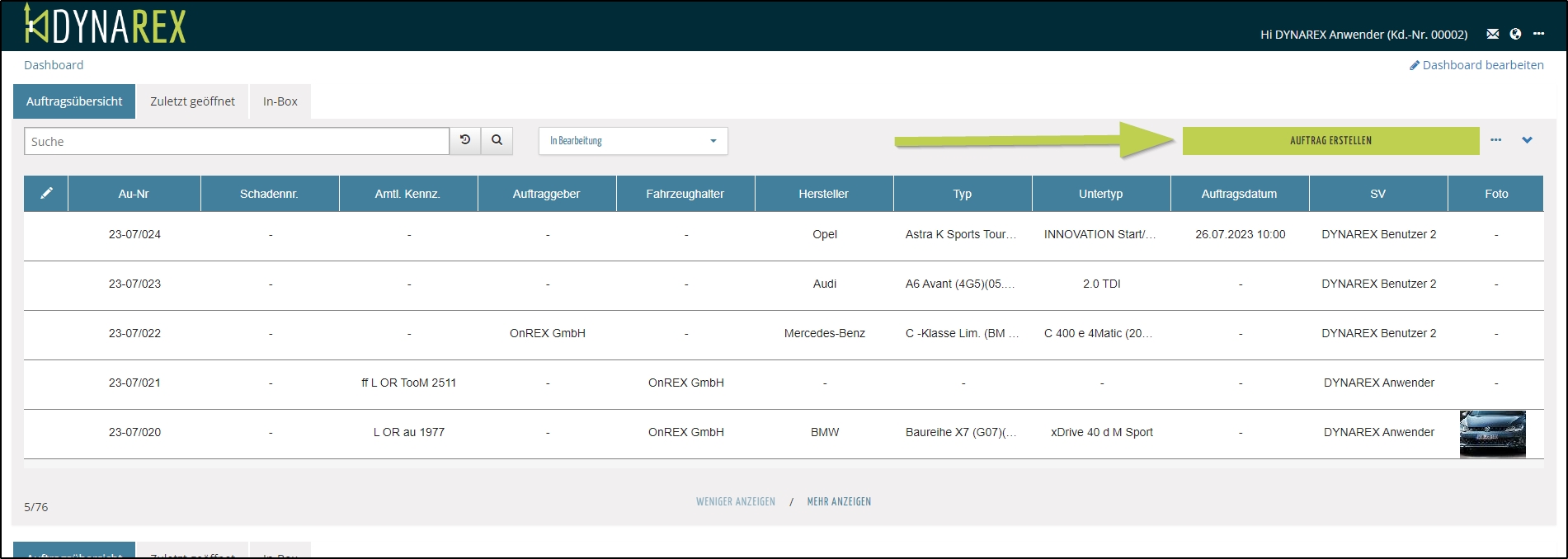
Task: Click into the Suche search field
Action: [236, 141]
